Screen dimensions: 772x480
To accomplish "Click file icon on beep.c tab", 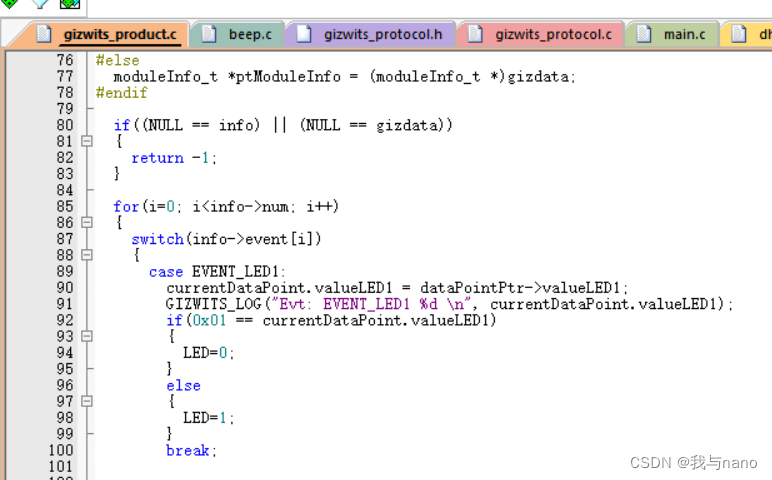I will coord(209,34).
